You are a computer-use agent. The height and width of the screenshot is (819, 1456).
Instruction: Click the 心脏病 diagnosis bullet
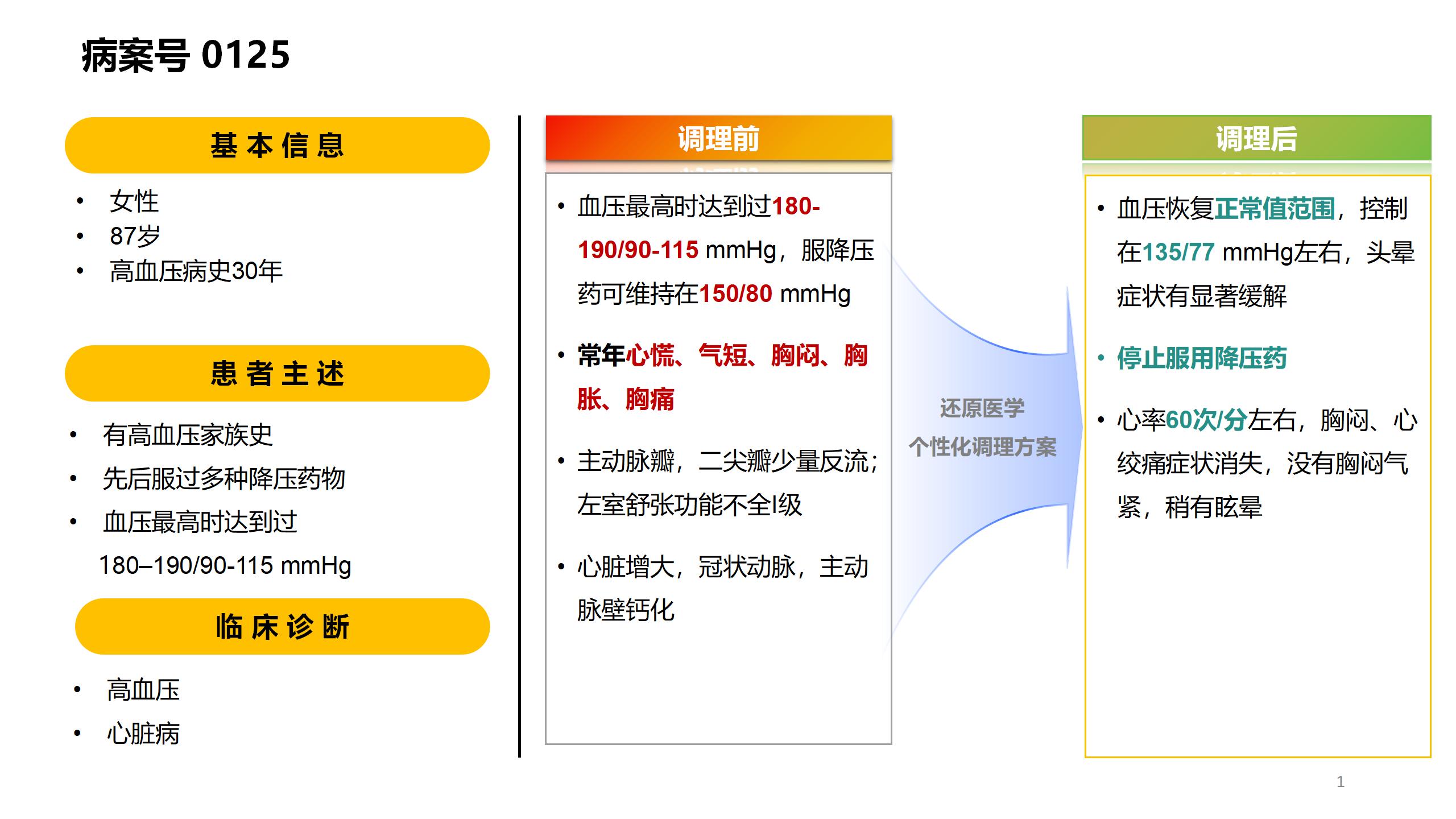143,734
